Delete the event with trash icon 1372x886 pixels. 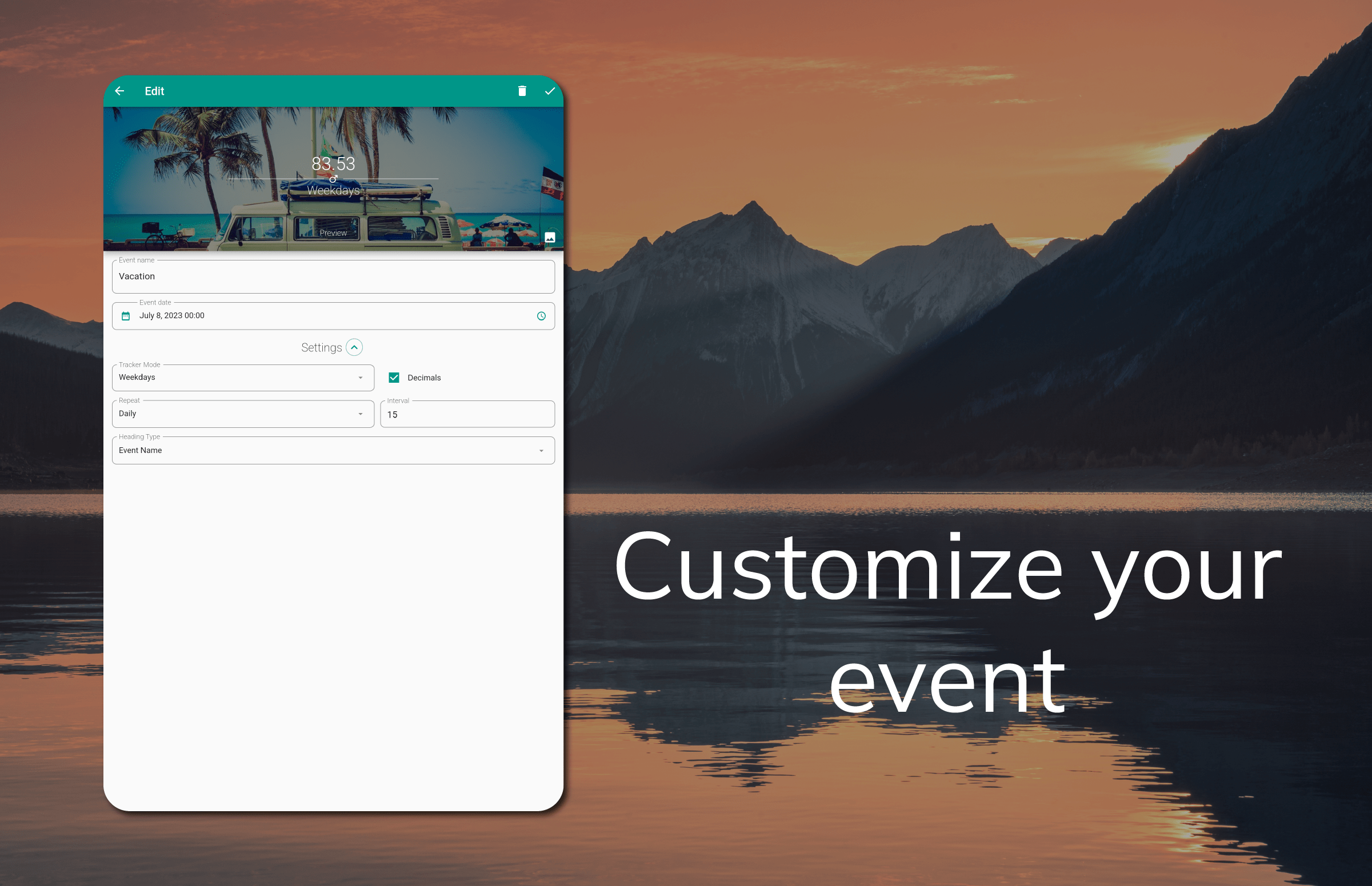click(x=522, y=91)
